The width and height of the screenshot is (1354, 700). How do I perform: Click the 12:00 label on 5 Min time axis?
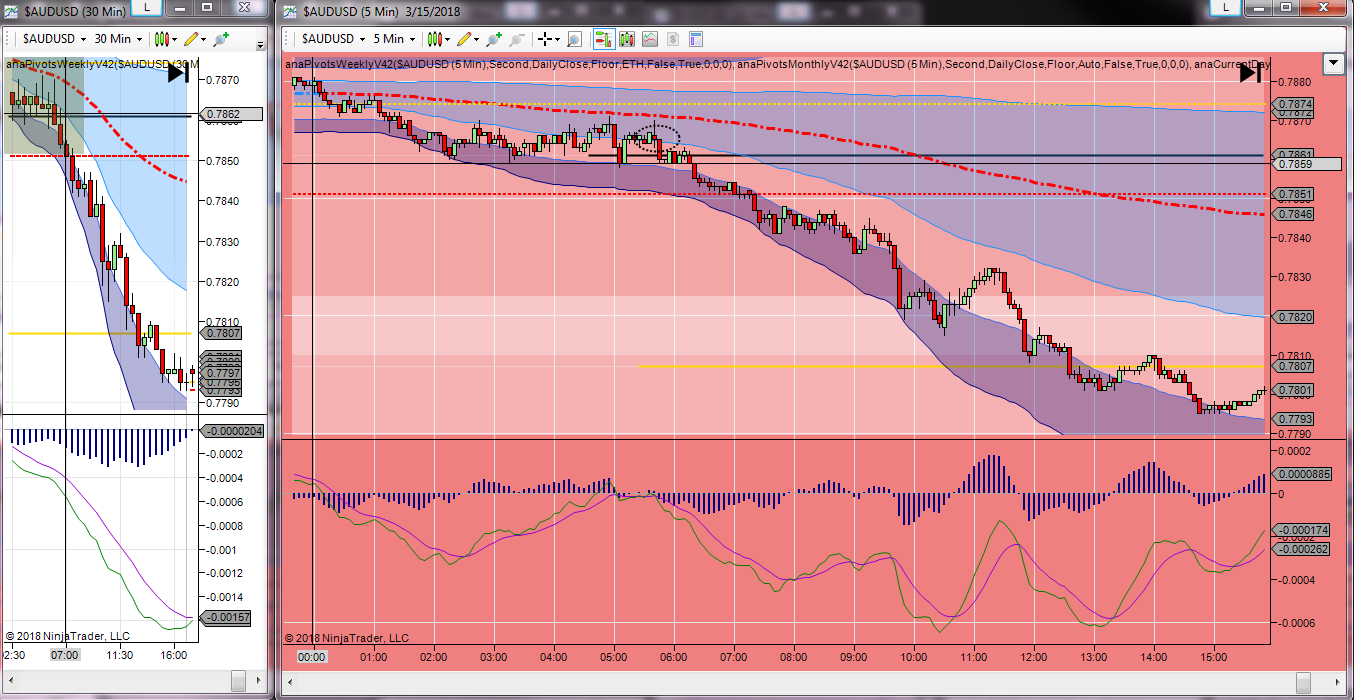[x=1034, y=657]
